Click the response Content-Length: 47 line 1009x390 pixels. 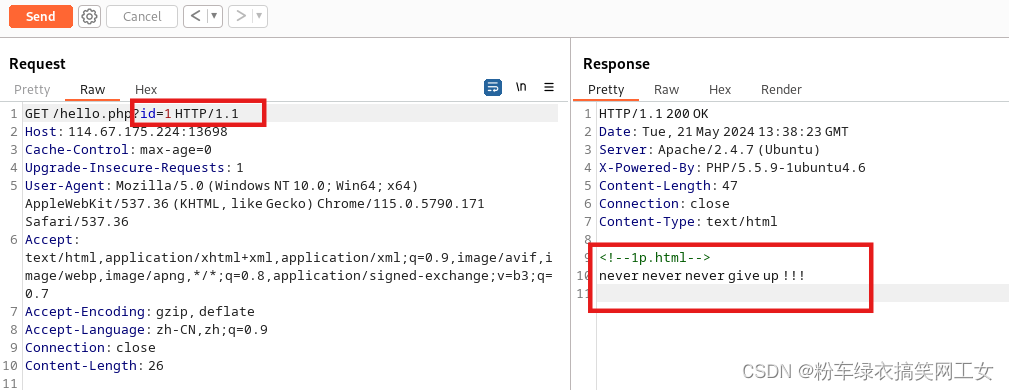click(x=668, y=186)
